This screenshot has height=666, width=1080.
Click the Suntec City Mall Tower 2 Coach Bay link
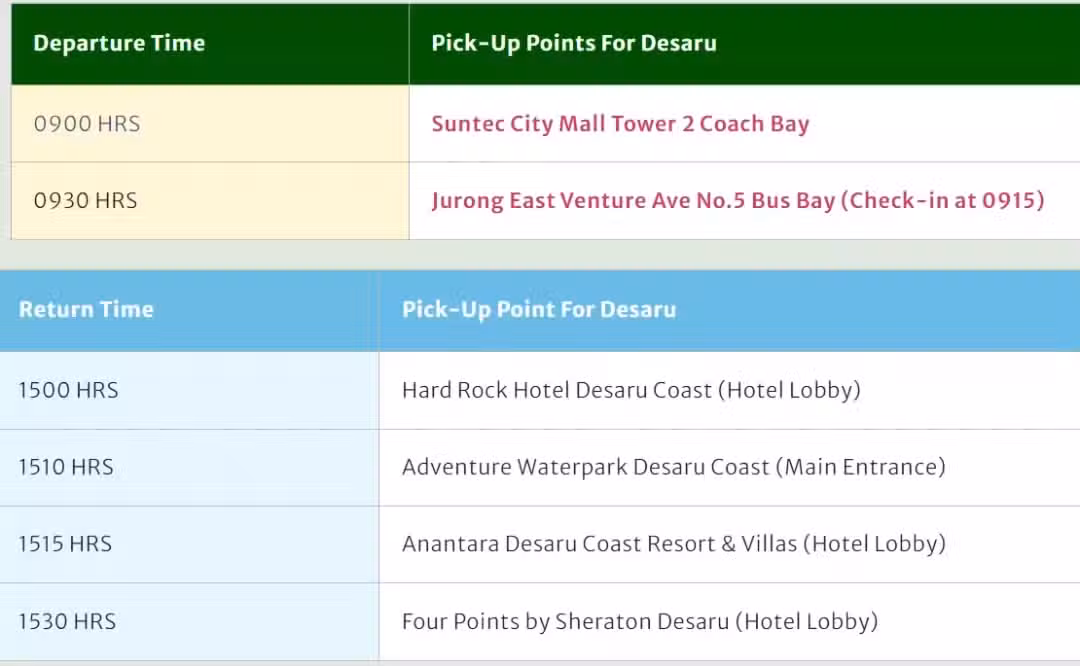[620, 124]
